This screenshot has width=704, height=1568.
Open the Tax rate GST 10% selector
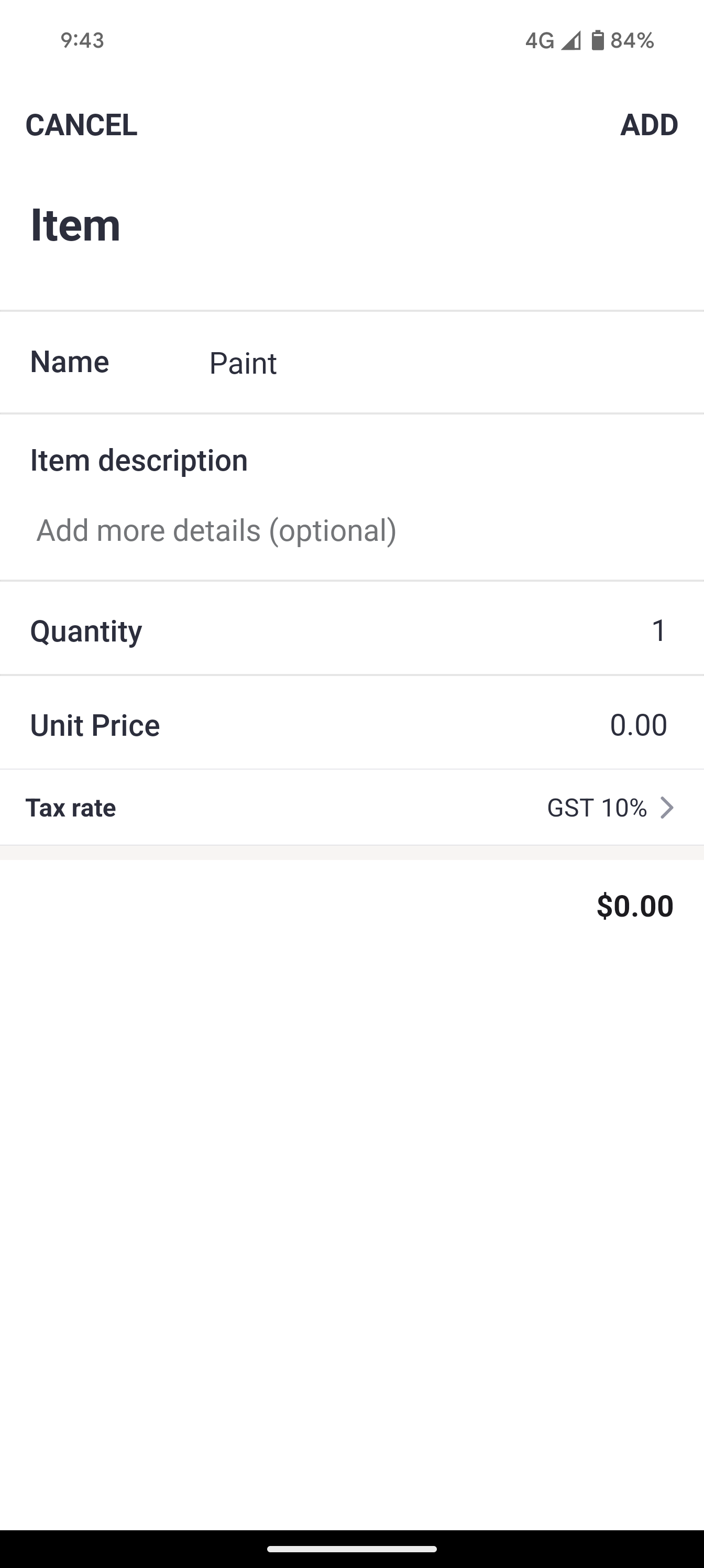coord(596,808)
